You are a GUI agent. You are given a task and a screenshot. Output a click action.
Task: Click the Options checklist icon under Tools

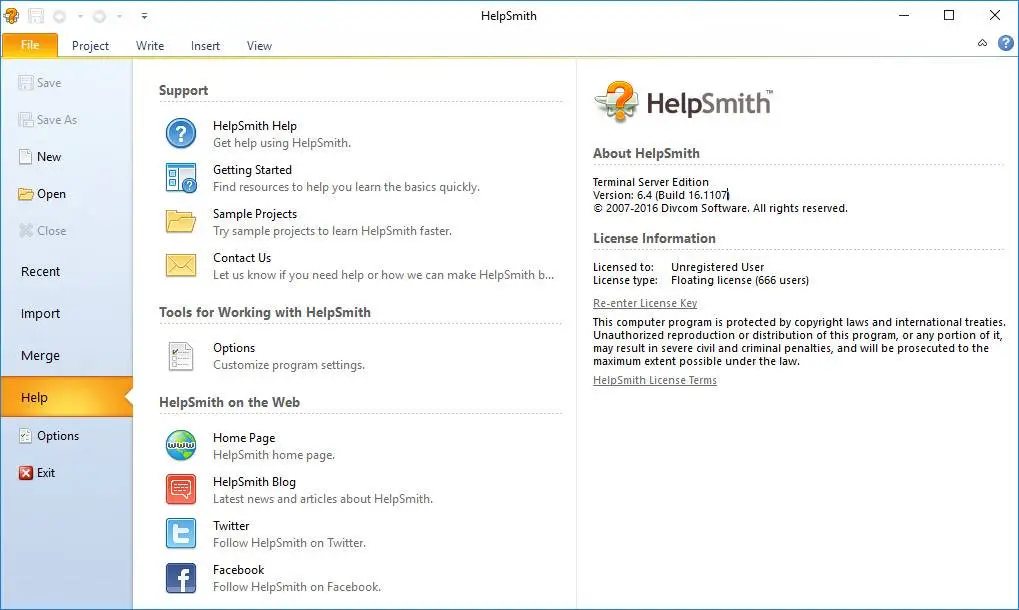point(181,356)
